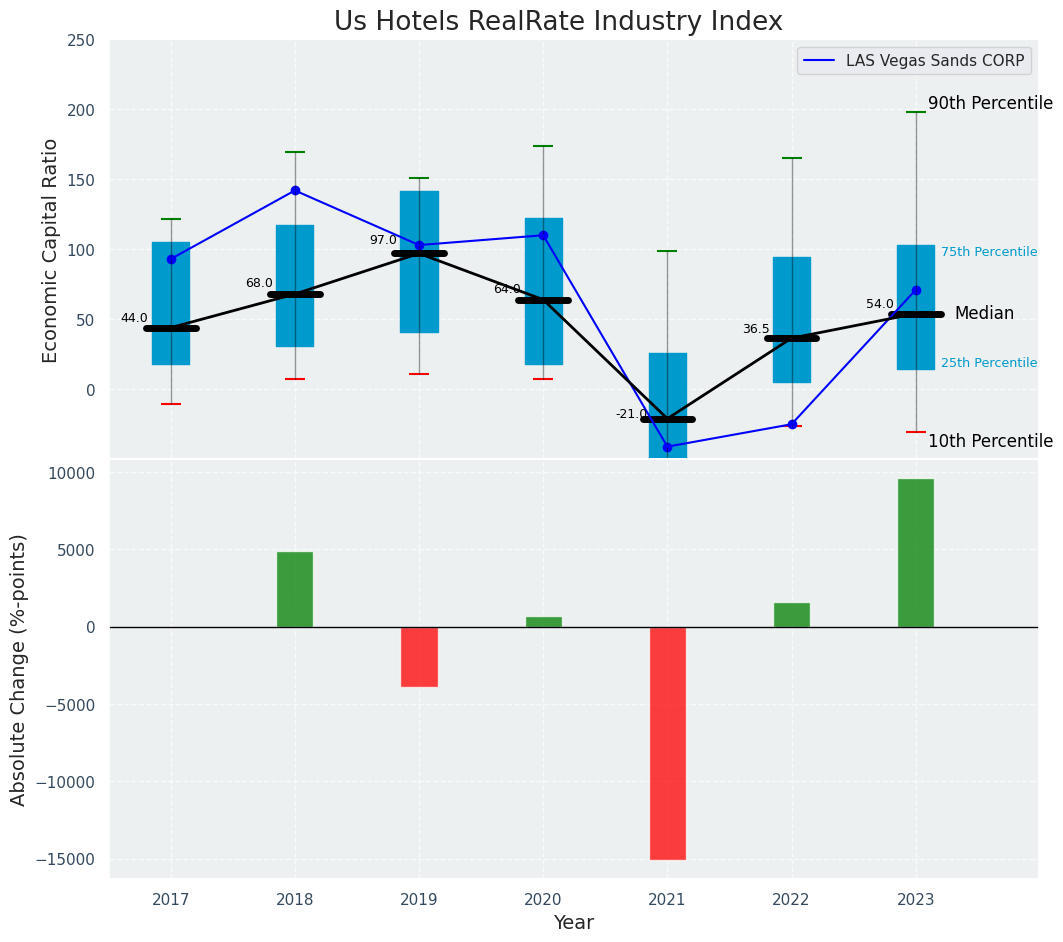Click the '90th Percentile' annotation
The width and height of the screenshot is (1063, 942).
tap(990, 103)
